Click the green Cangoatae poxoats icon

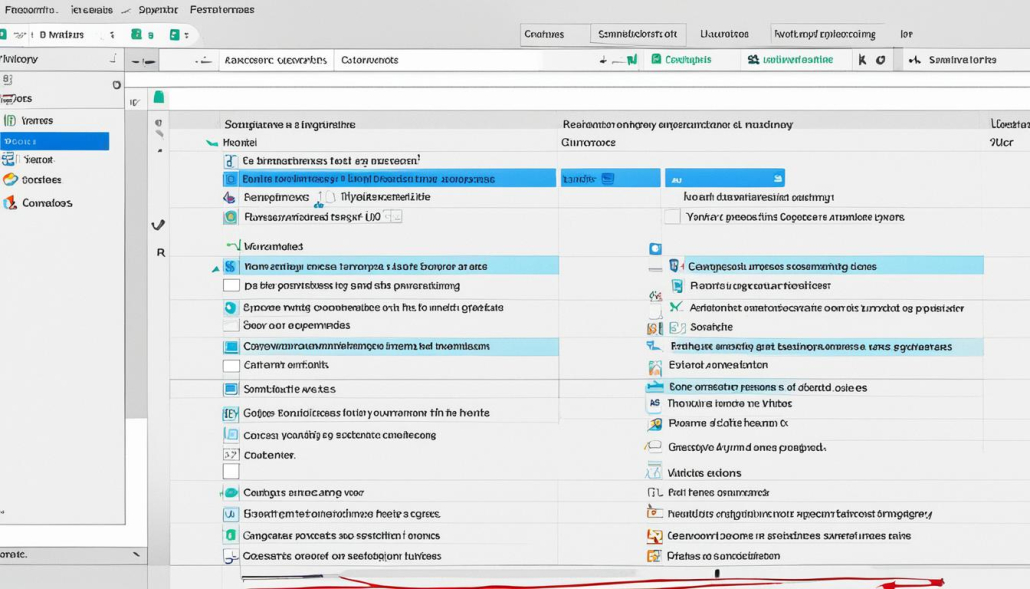231,535
